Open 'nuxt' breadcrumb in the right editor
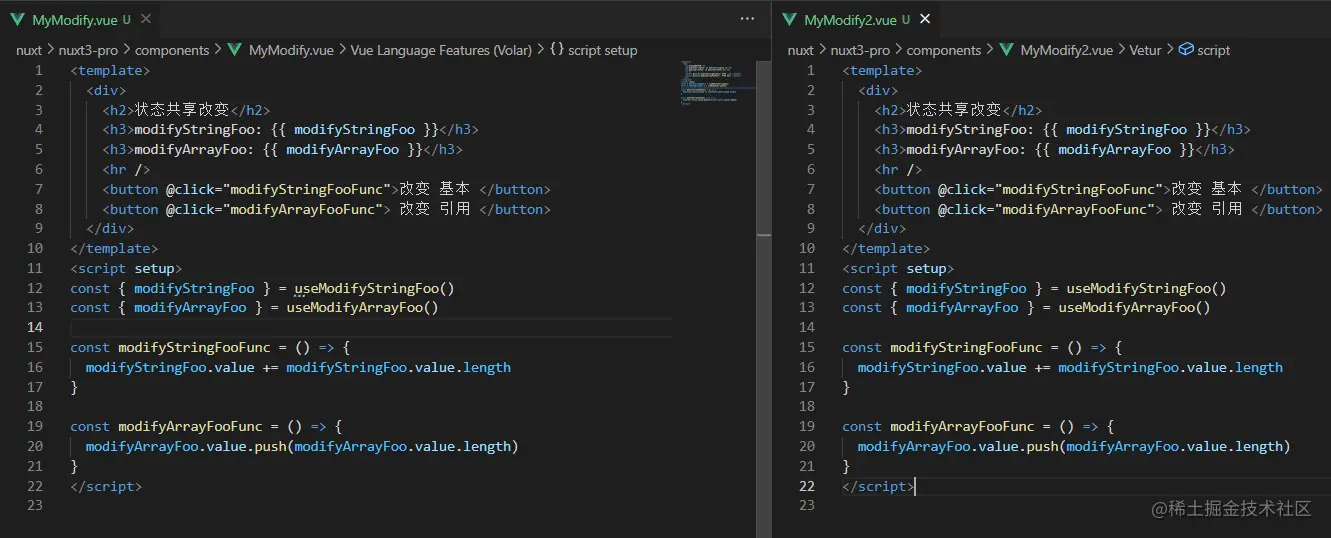1331x538 pixels. [801, 50]
